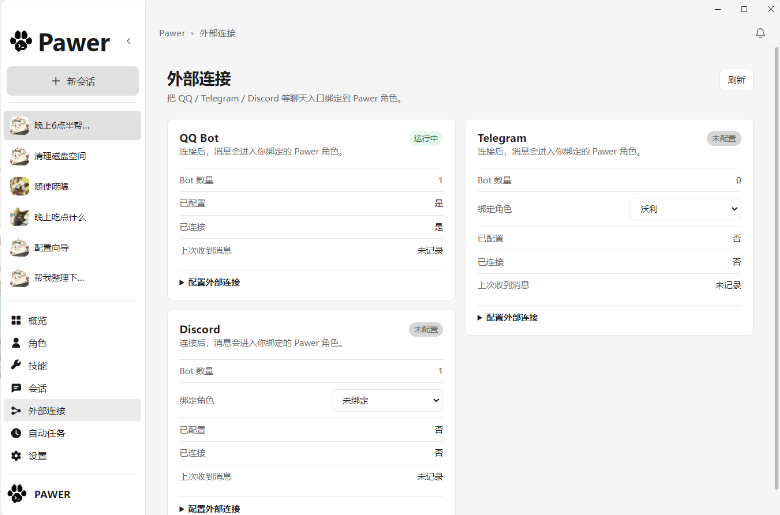Expand 配置外部连接 in the Discord card
Viewport: 780px width, 515px height.
(210, 509)
